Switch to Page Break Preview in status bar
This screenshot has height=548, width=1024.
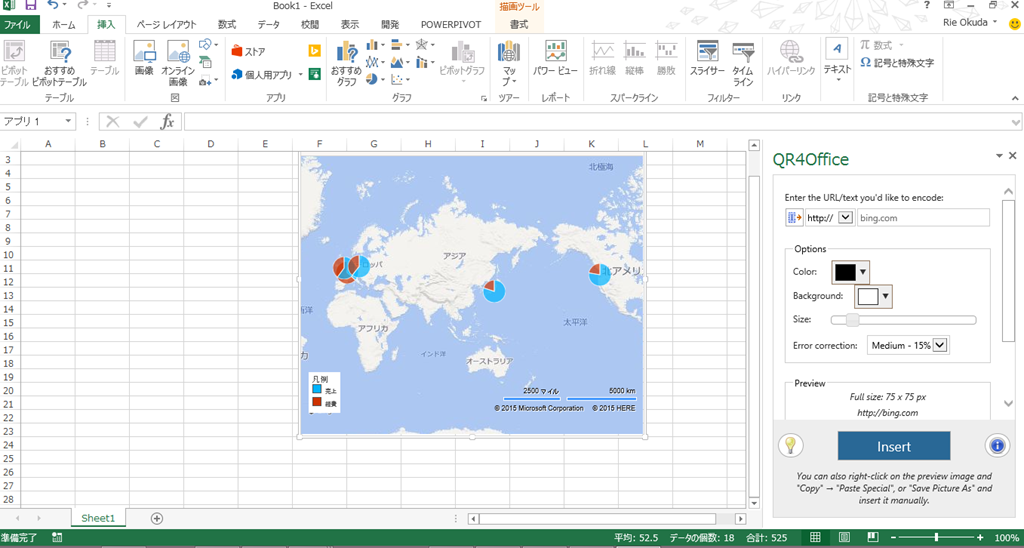[x=872, y=538]
